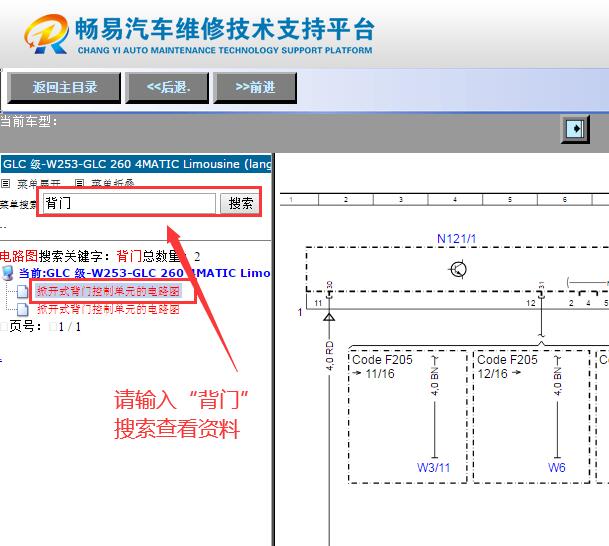Click document icon of highlighted 掀开式背门 entry
Viewport: 609px width, 546px height.
(x=23, y=291)
